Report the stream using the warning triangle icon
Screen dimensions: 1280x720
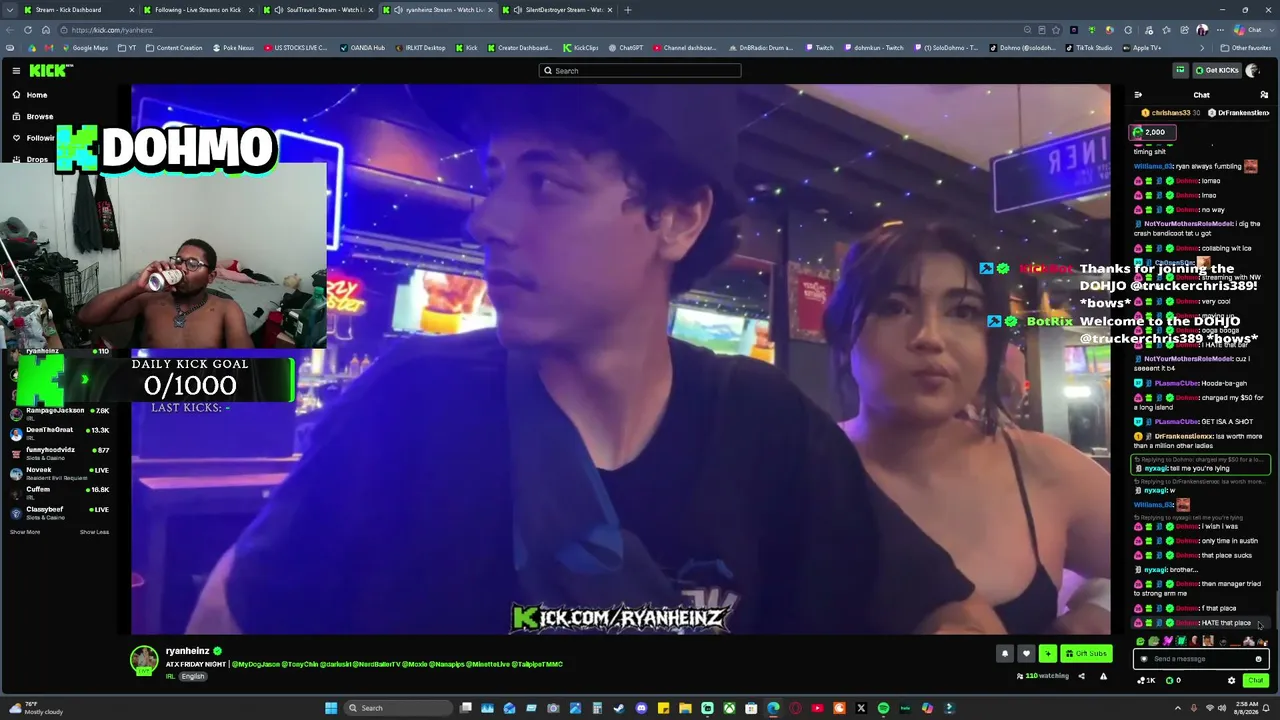1103,676
